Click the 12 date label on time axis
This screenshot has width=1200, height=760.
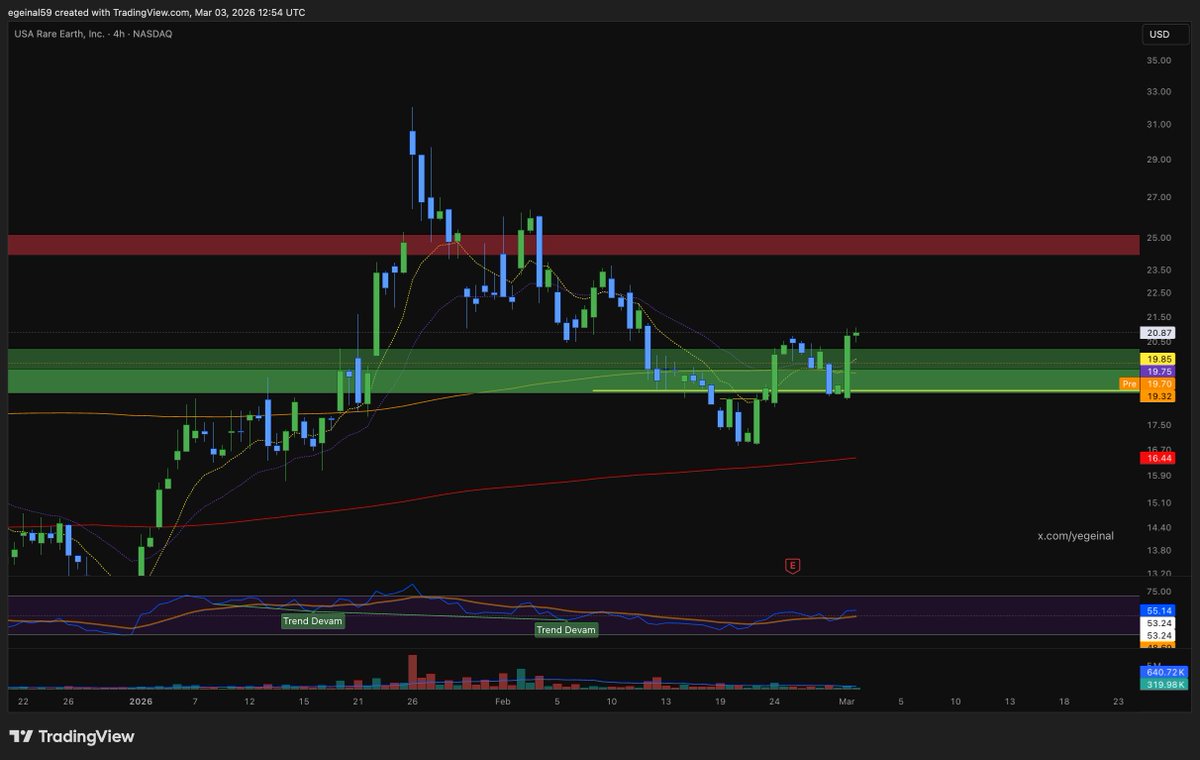(250, 702)
